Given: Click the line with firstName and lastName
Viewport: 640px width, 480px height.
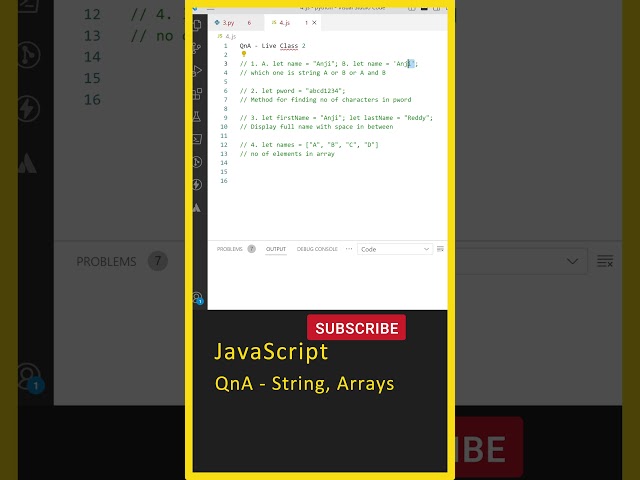Looking at the screenshot, I should point(336,118).
